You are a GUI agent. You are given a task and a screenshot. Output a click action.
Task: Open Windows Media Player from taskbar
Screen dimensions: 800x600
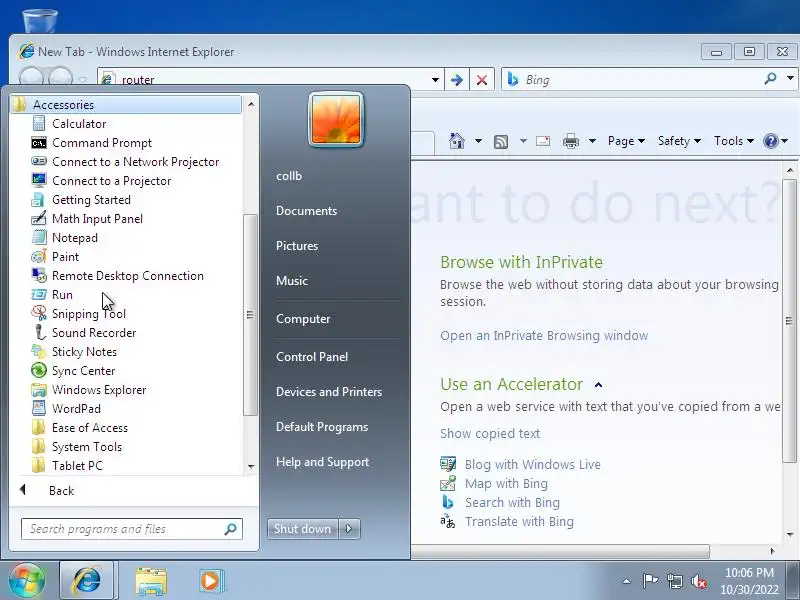tap(210, 581)
